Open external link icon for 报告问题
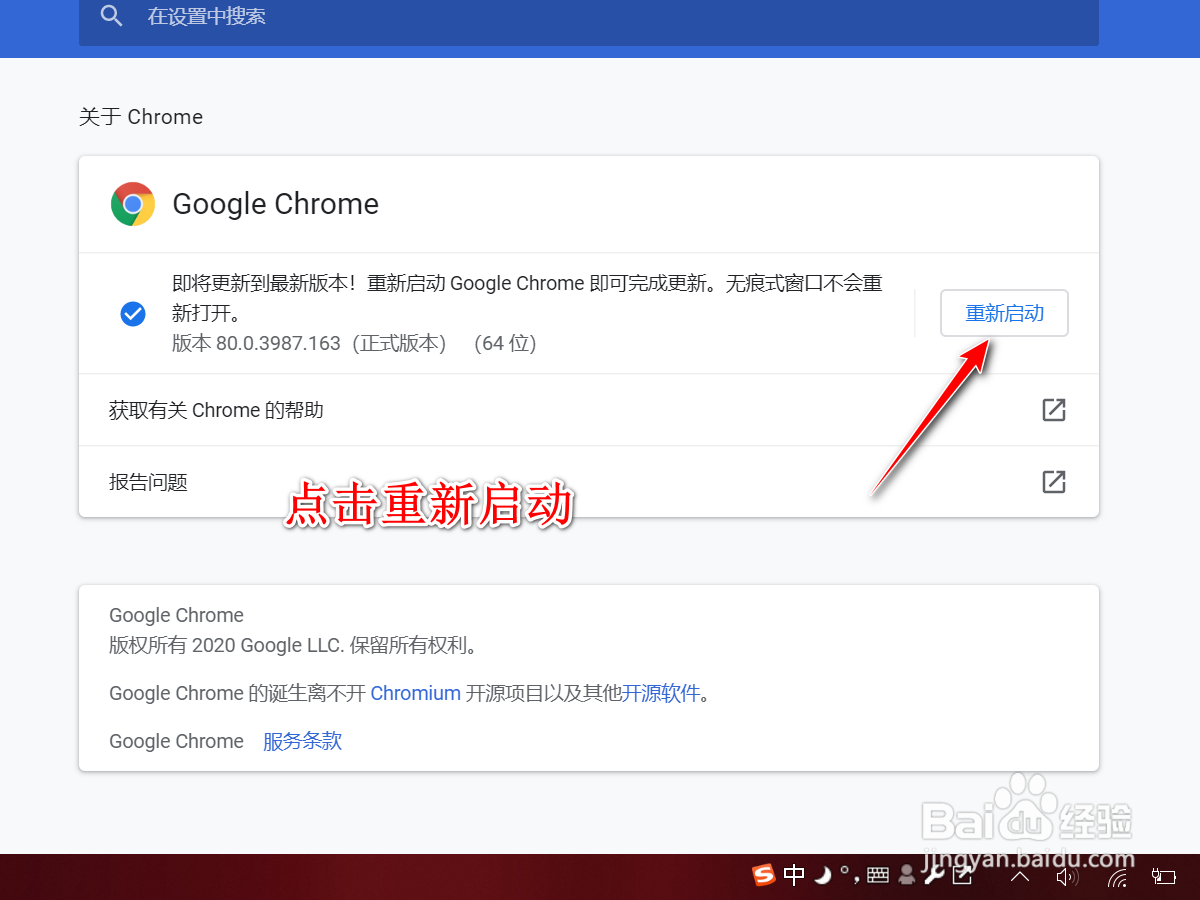1200x900 pixels. coord(1054,482)
